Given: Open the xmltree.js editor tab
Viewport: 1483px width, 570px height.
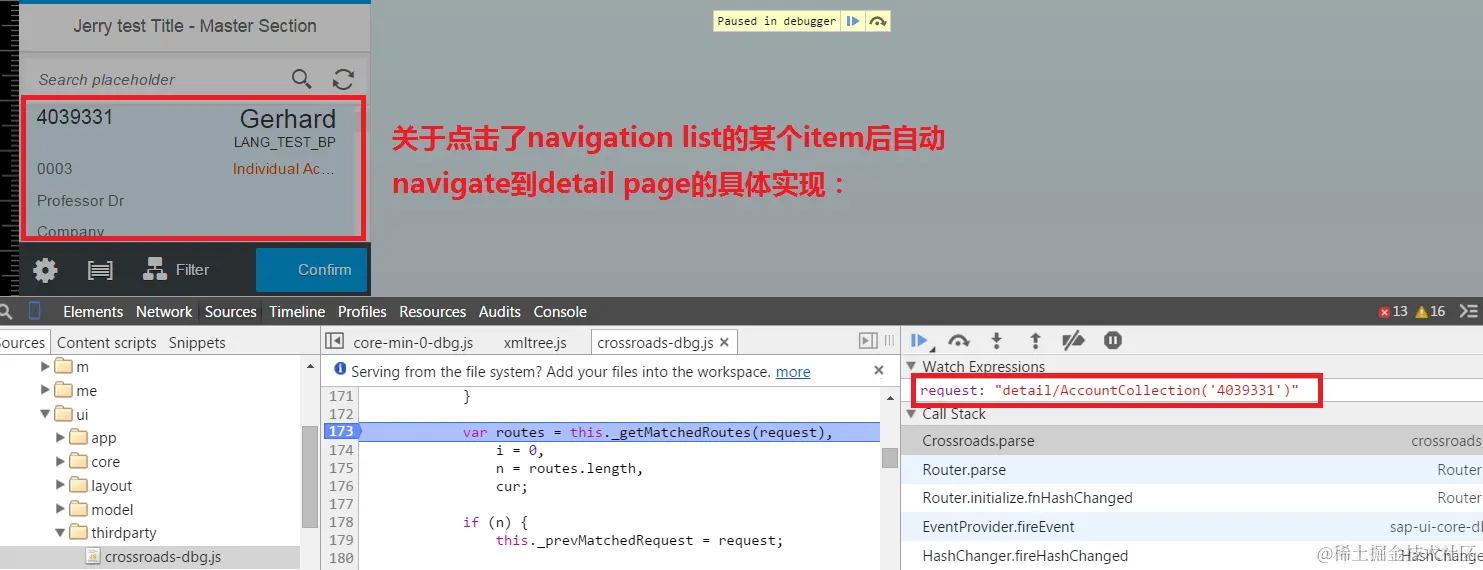Looking at the screenshot, I should click(535, 342).
